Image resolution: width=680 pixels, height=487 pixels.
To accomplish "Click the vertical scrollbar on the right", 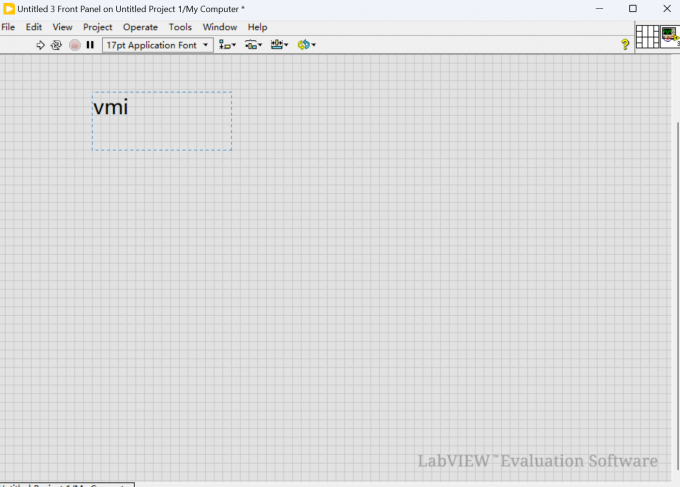I will [x=677, y=295].
